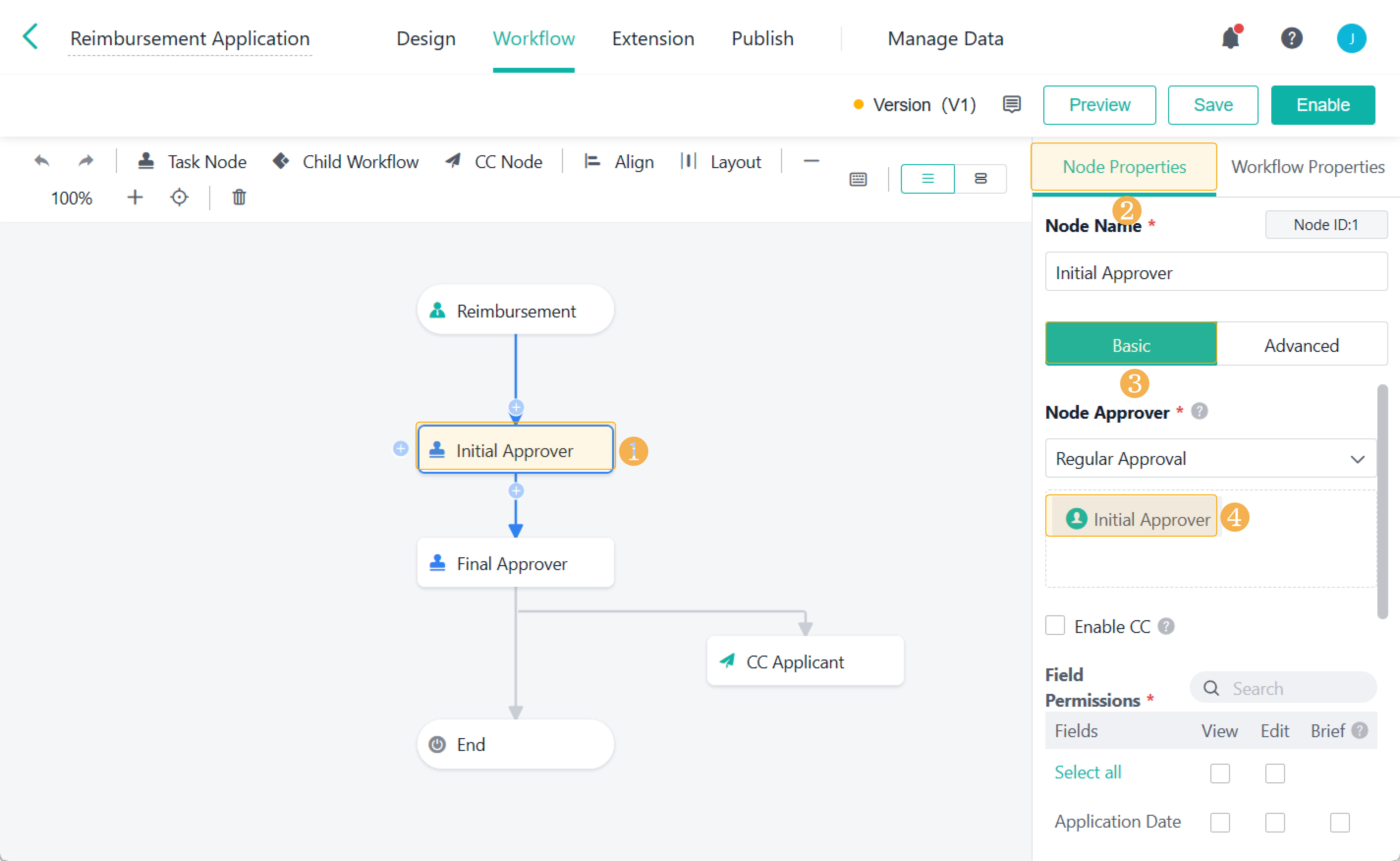Open the Publish tab

click(762, 38)
